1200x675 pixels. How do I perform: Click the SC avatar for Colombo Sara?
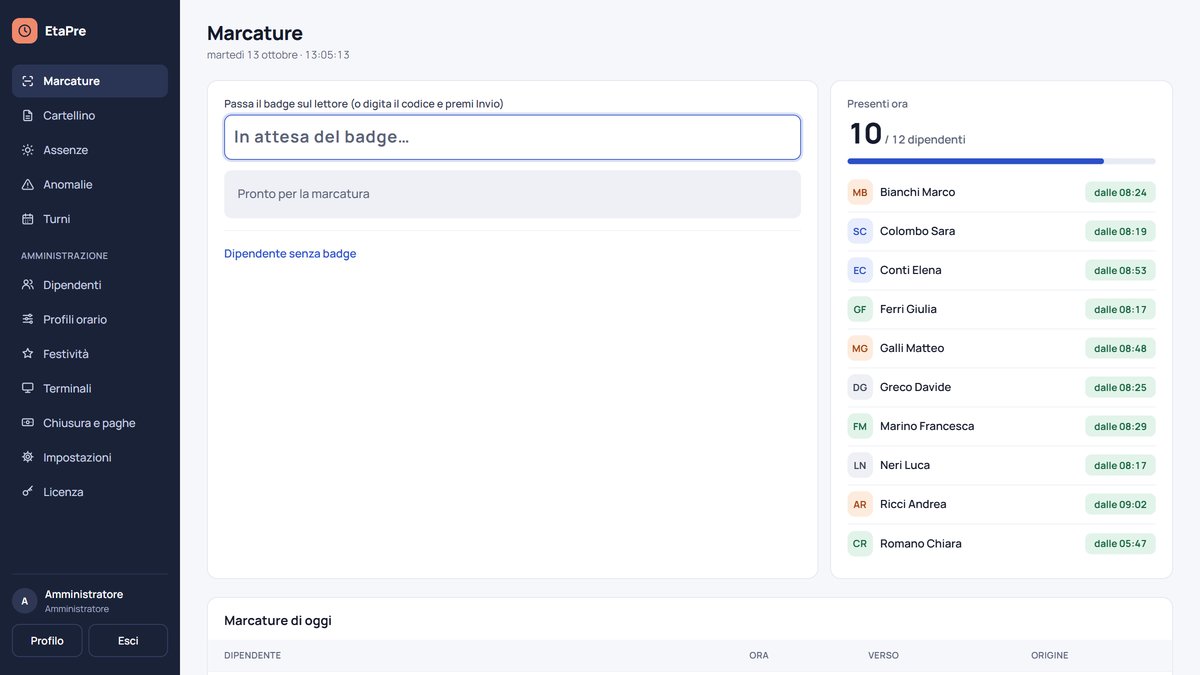pyautogui.click(x=860, y=231)
